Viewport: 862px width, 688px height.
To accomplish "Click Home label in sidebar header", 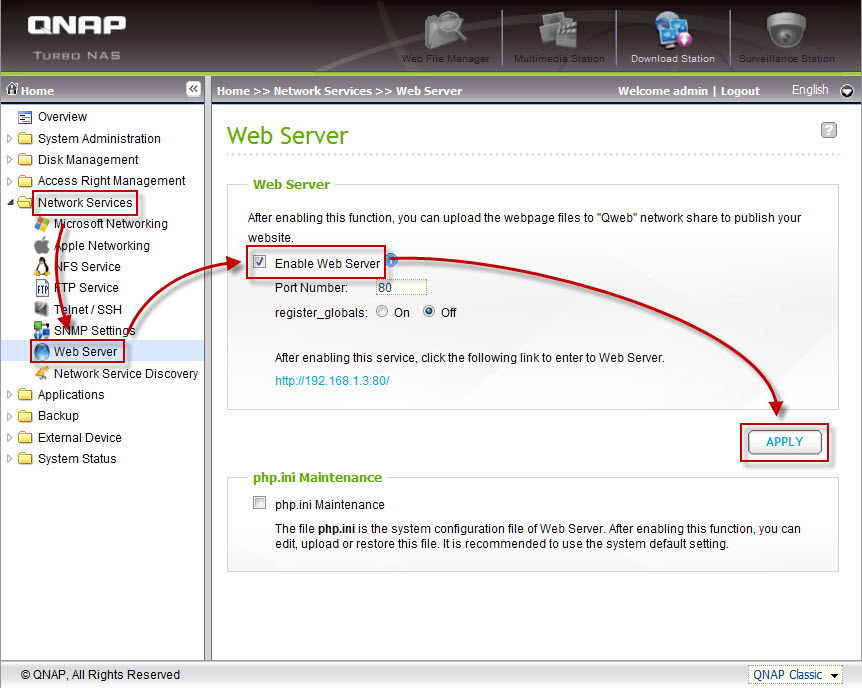I will [37, 91].
